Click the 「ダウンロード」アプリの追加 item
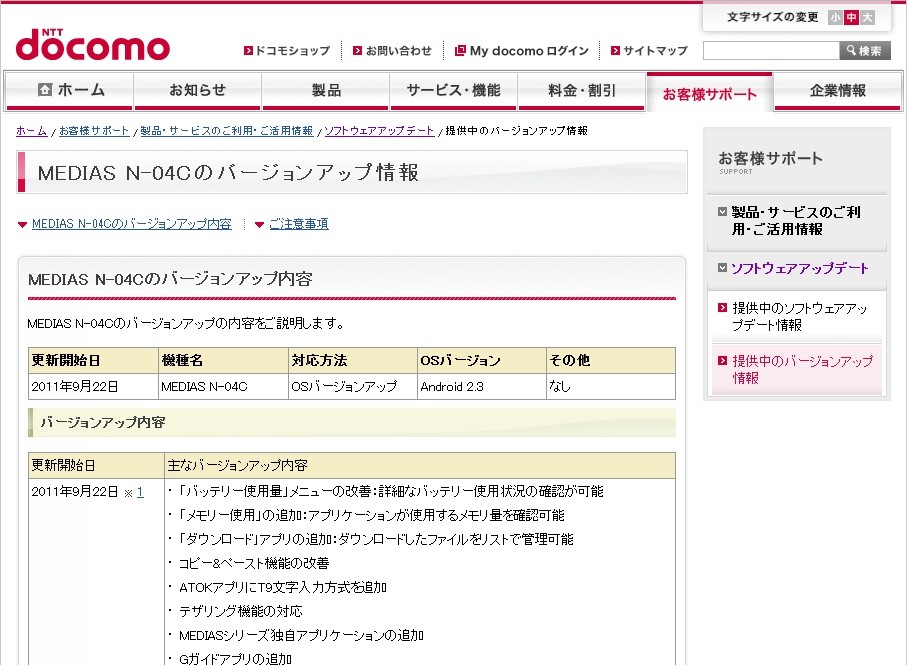 [375, 540]
